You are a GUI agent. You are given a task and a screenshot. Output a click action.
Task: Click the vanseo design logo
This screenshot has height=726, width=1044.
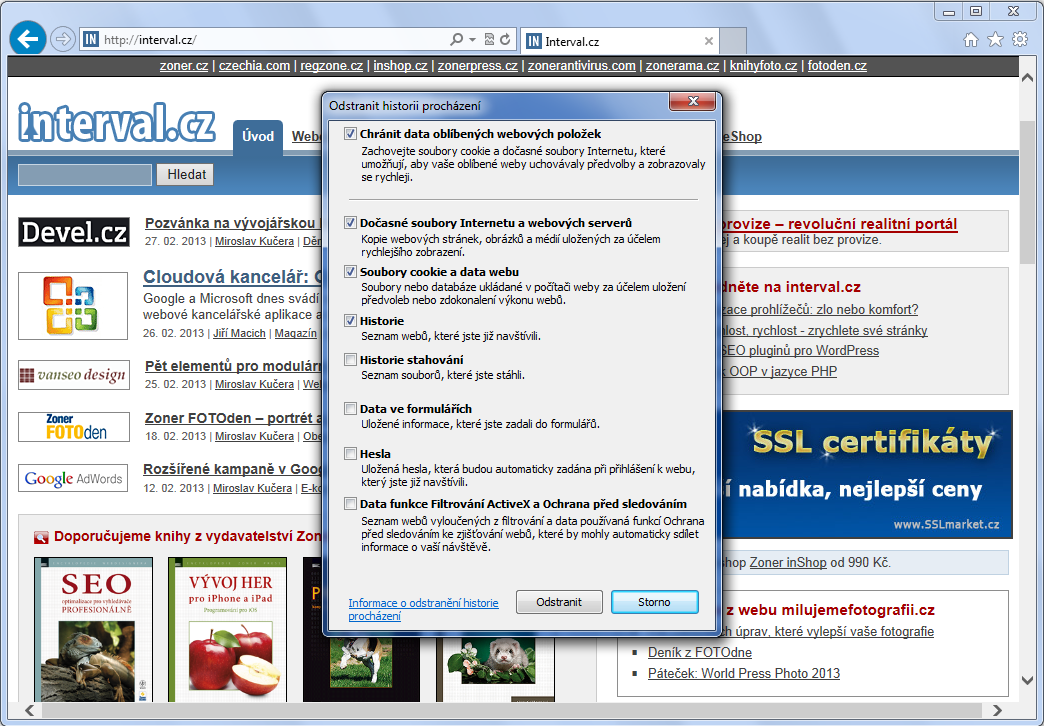click(x=73, y=375)
